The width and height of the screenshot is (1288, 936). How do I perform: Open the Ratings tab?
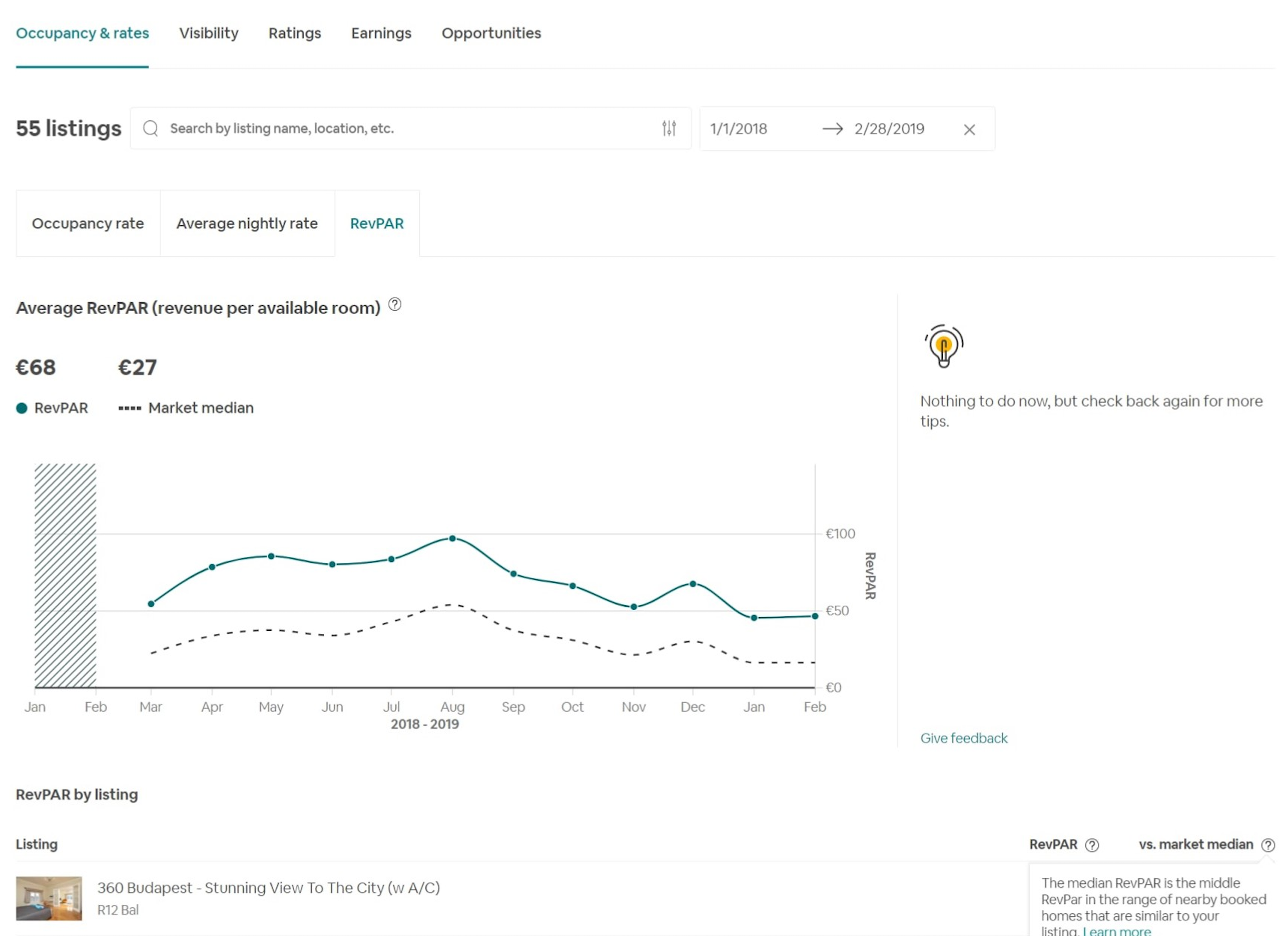pos(295,33)
